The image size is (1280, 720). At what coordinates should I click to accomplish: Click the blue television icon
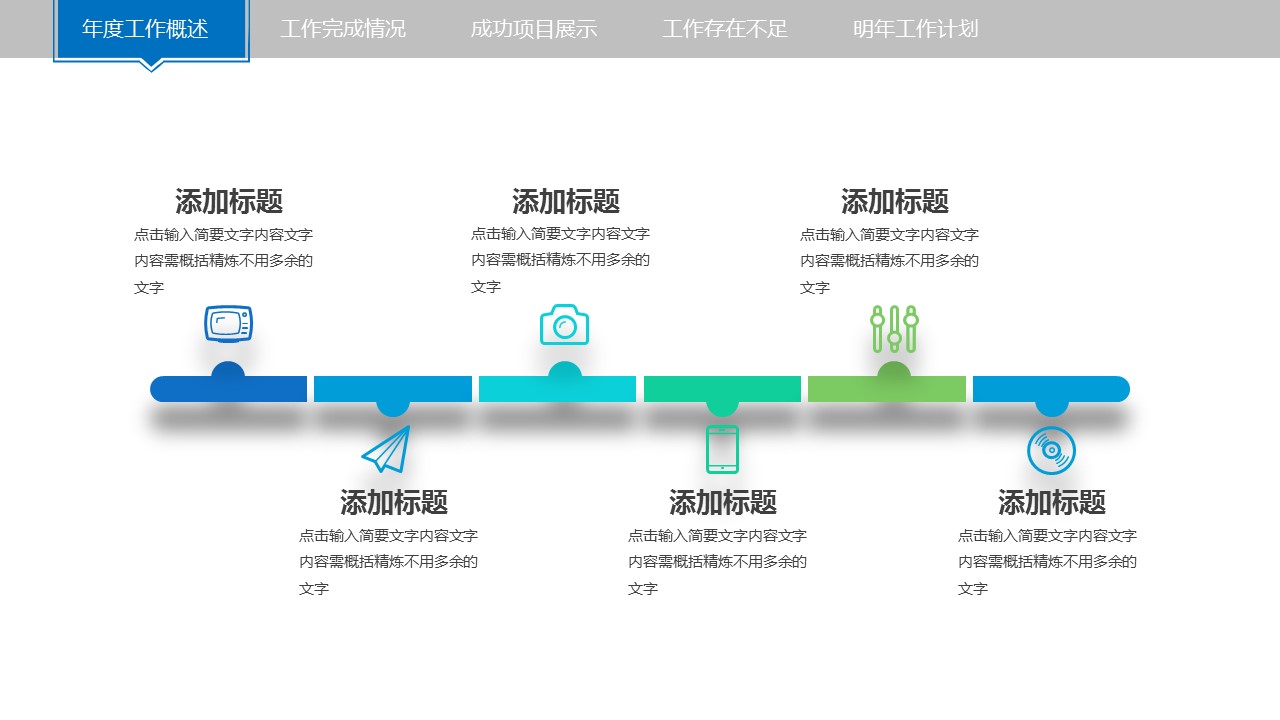click(228, 324)
